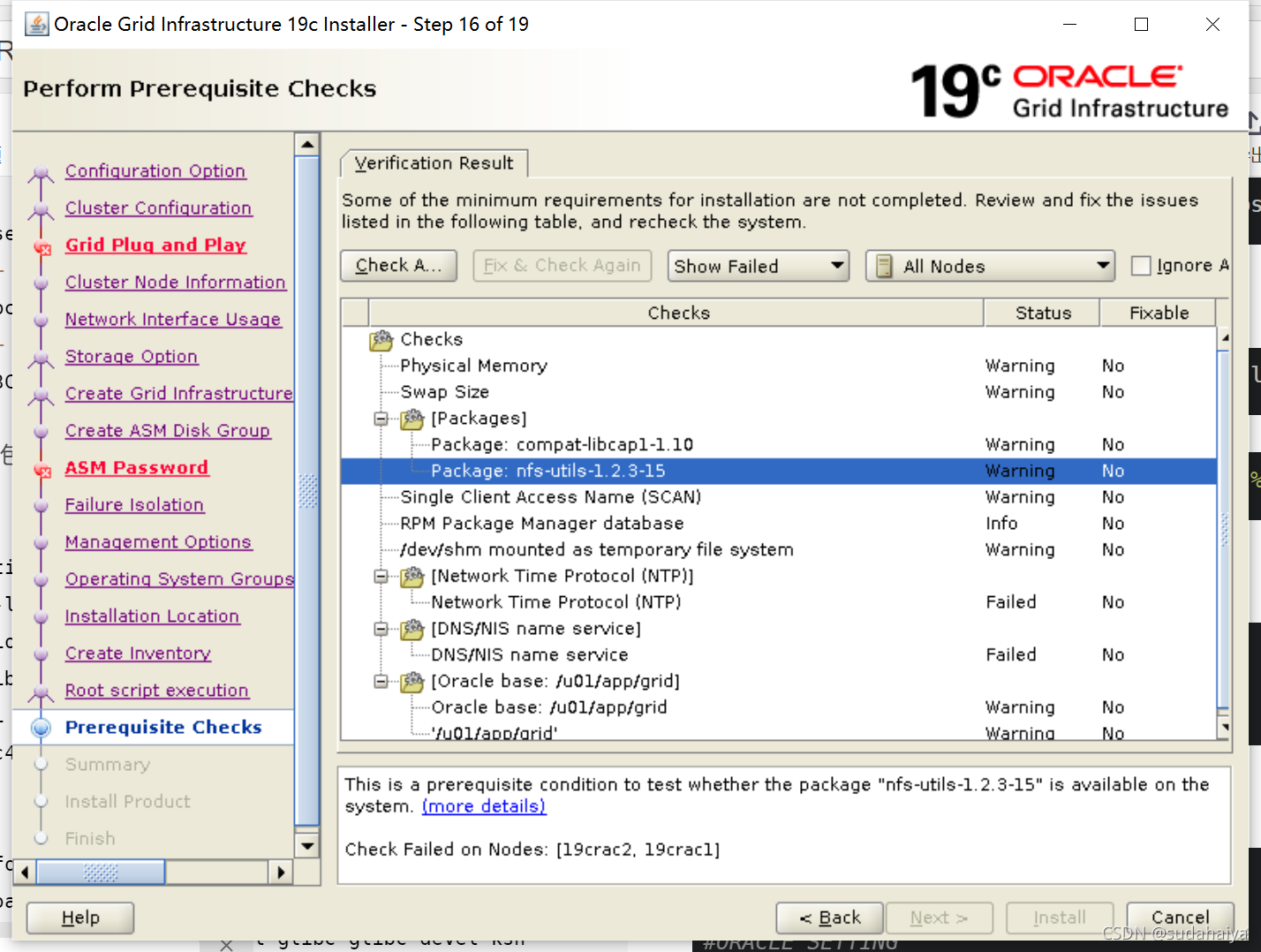
Task: Cancel the installer with Cancel button
Action: point(1180,918)
